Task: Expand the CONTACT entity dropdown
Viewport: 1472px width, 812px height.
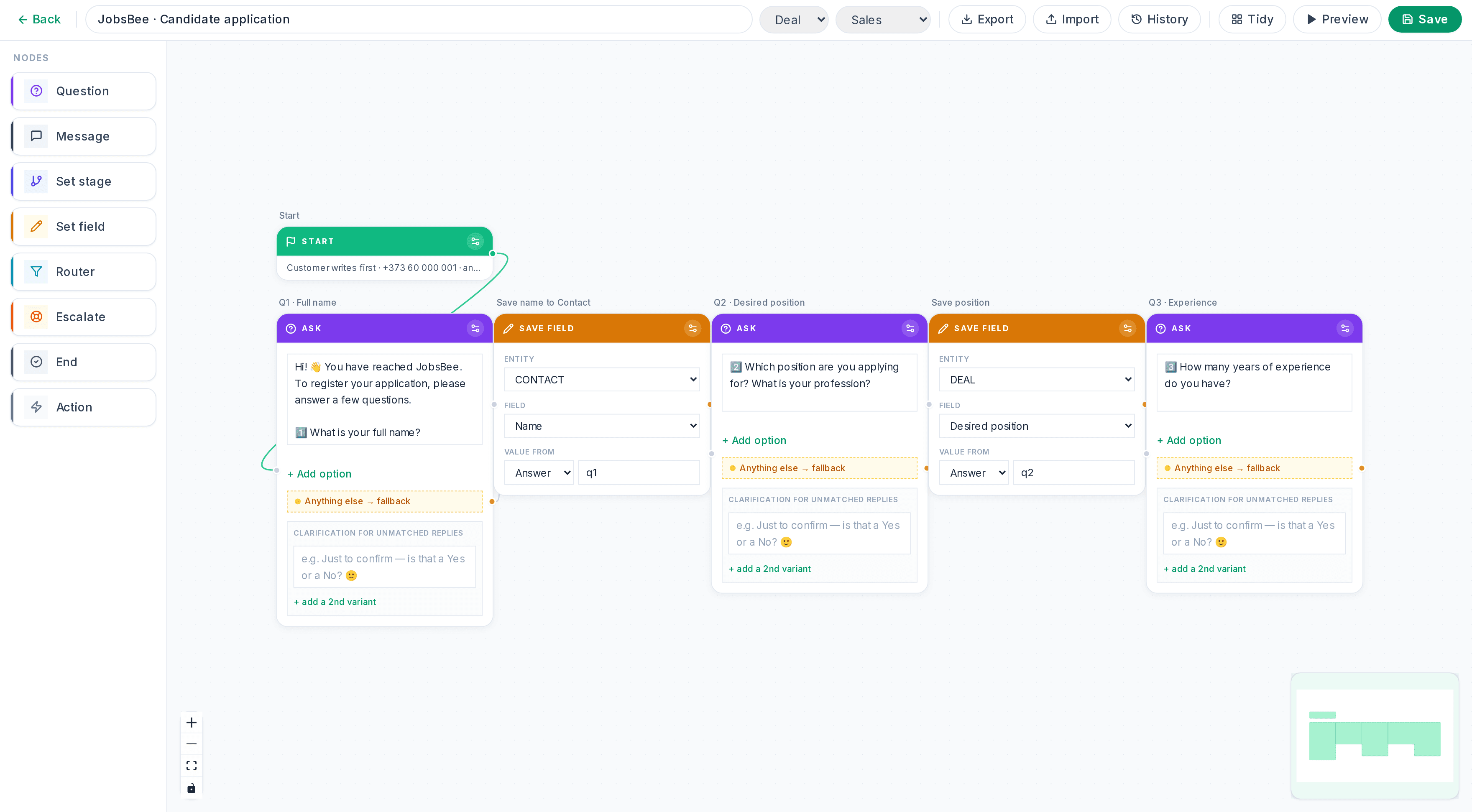Action: pos(602,379)
